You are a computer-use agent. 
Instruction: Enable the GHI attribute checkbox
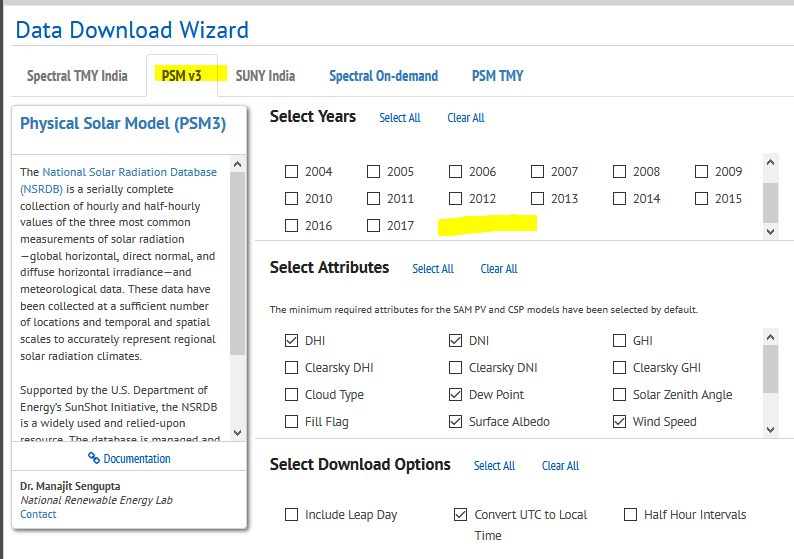point(620,341)
